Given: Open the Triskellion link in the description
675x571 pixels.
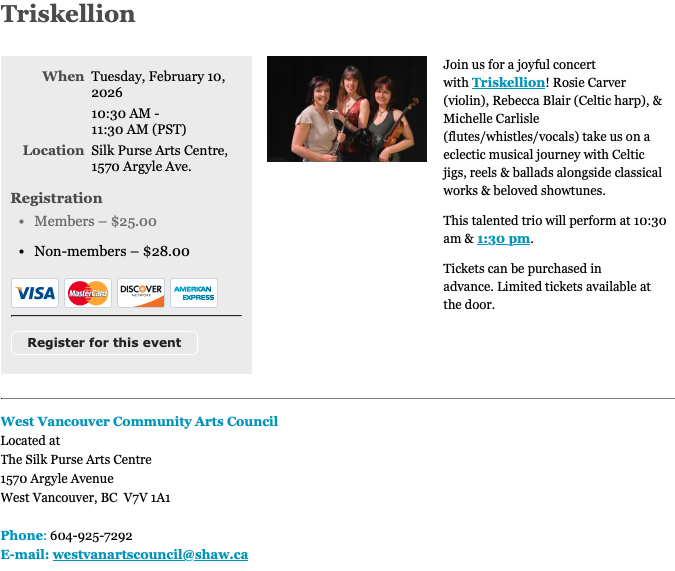Looking at the screenshot, I should coord(508,82).
